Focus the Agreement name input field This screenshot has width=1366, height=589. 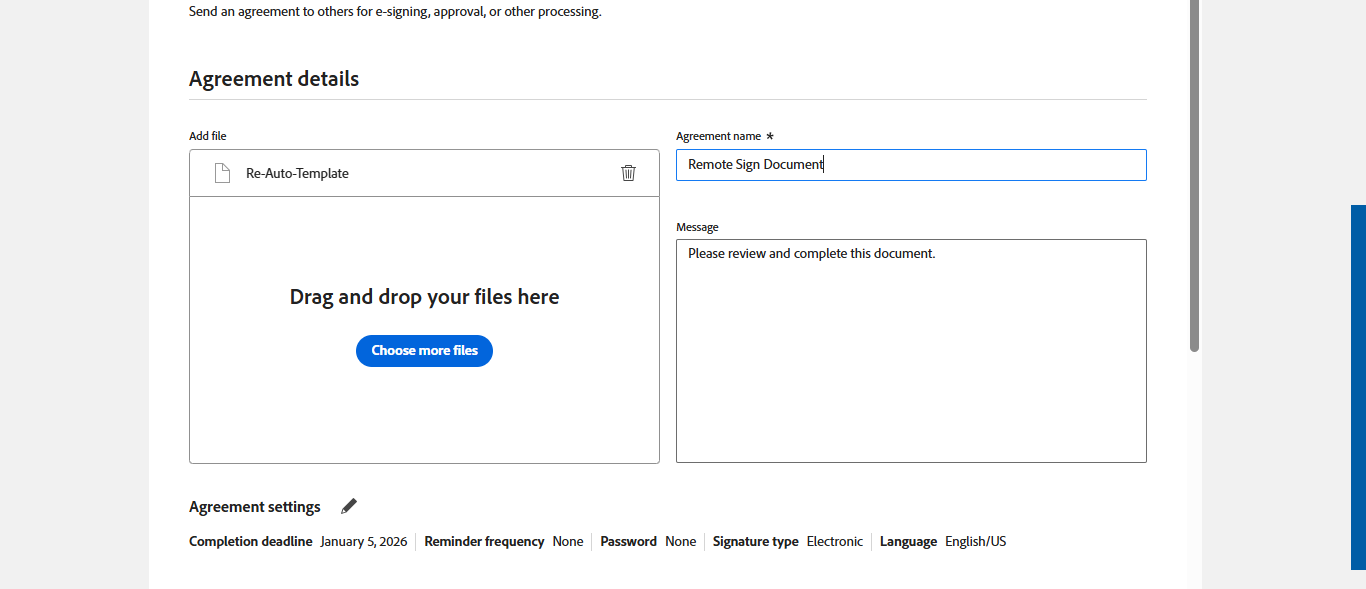point(910,165)
